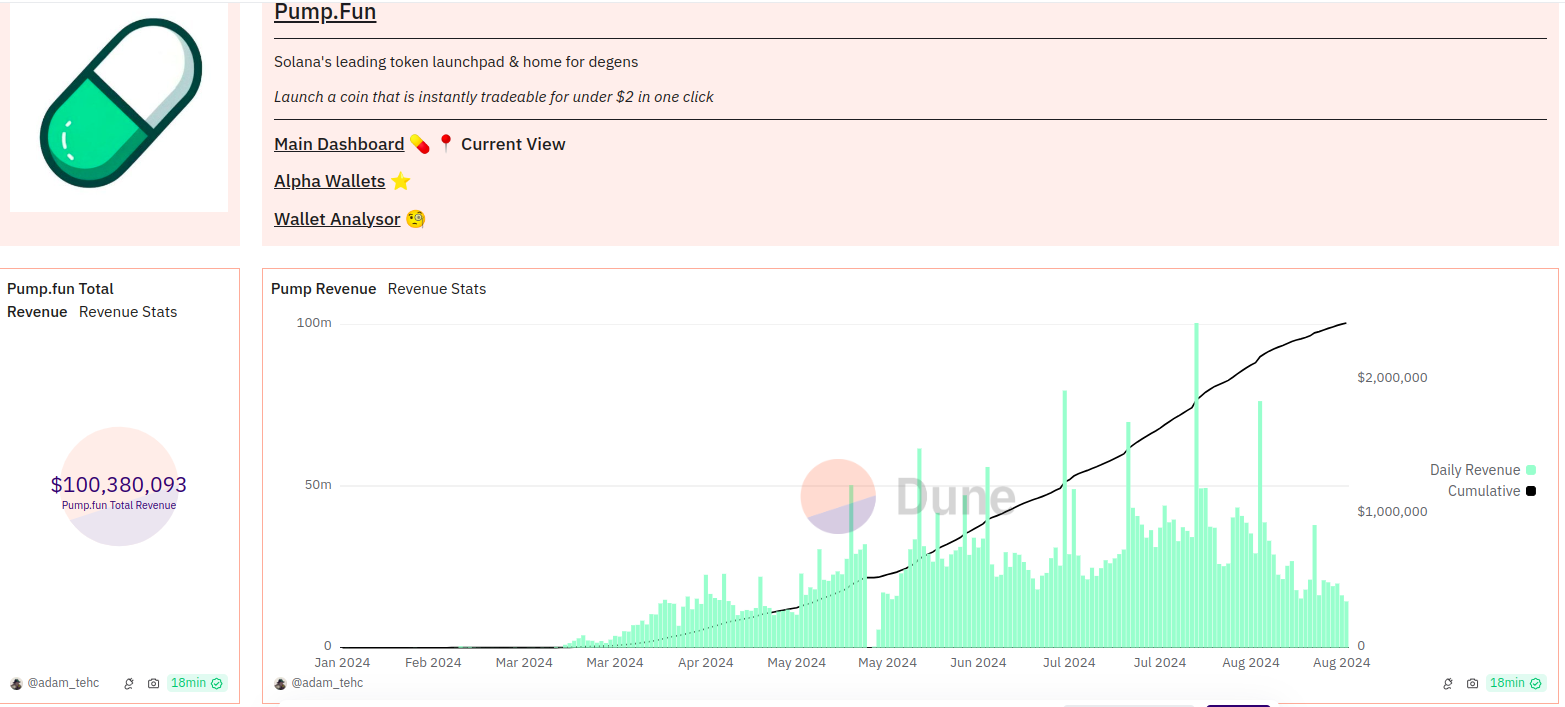Click the camera screenshot icon in Total Revenue panel

point(153,683)
